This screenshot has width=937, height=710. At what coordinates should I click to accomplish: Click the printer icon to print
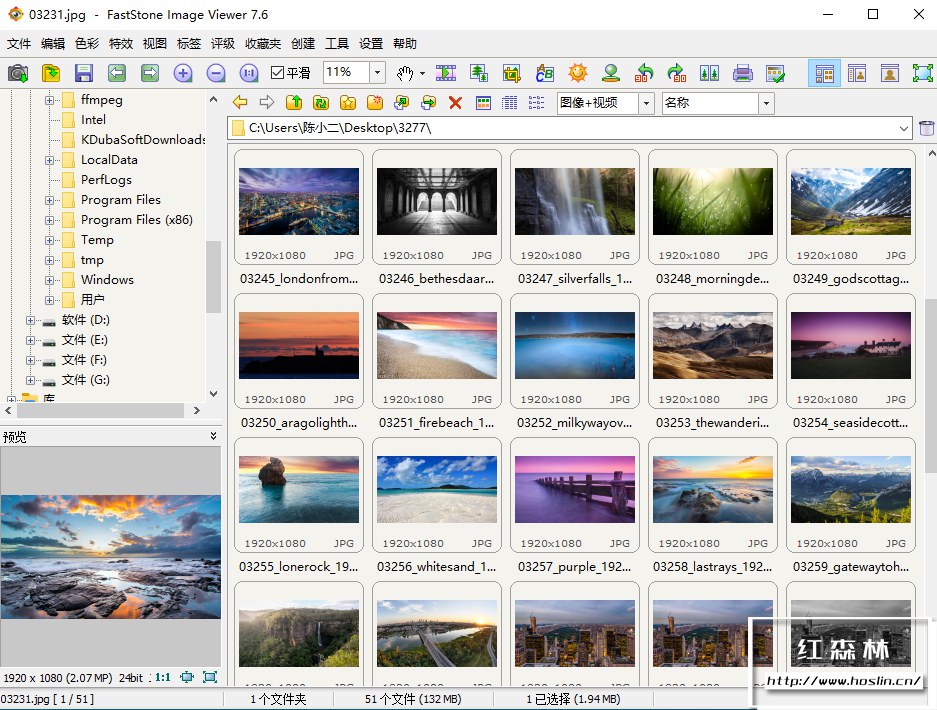[742, 73]
